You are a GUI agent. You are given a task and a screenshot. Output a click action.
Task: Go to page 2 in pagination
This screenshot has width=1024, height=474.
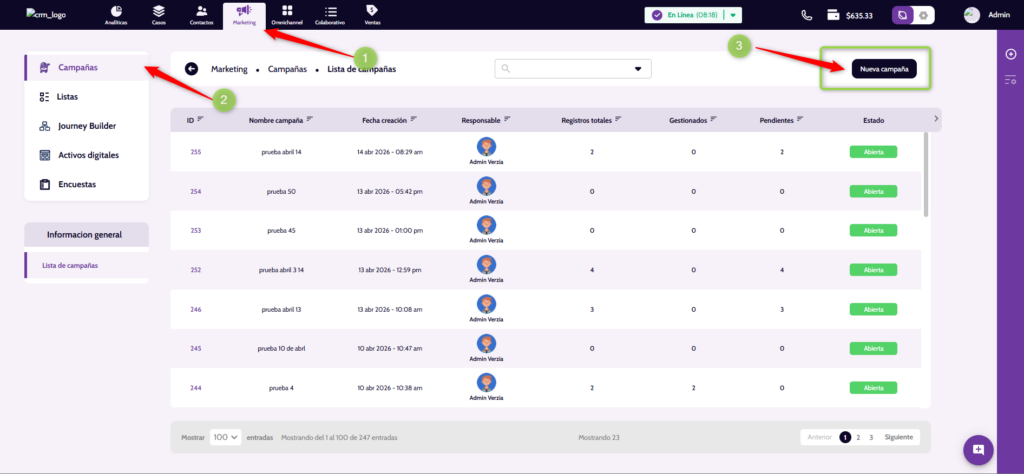pyautogui.click(x=858, y=437)
